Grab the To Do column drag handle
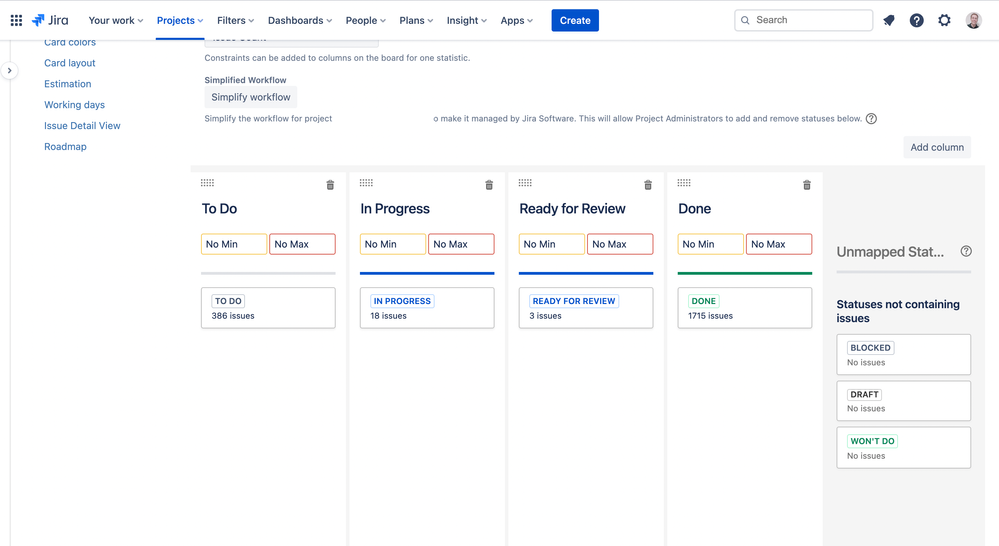The width and height of the screenshot is (999, 546). pos(207,183)
